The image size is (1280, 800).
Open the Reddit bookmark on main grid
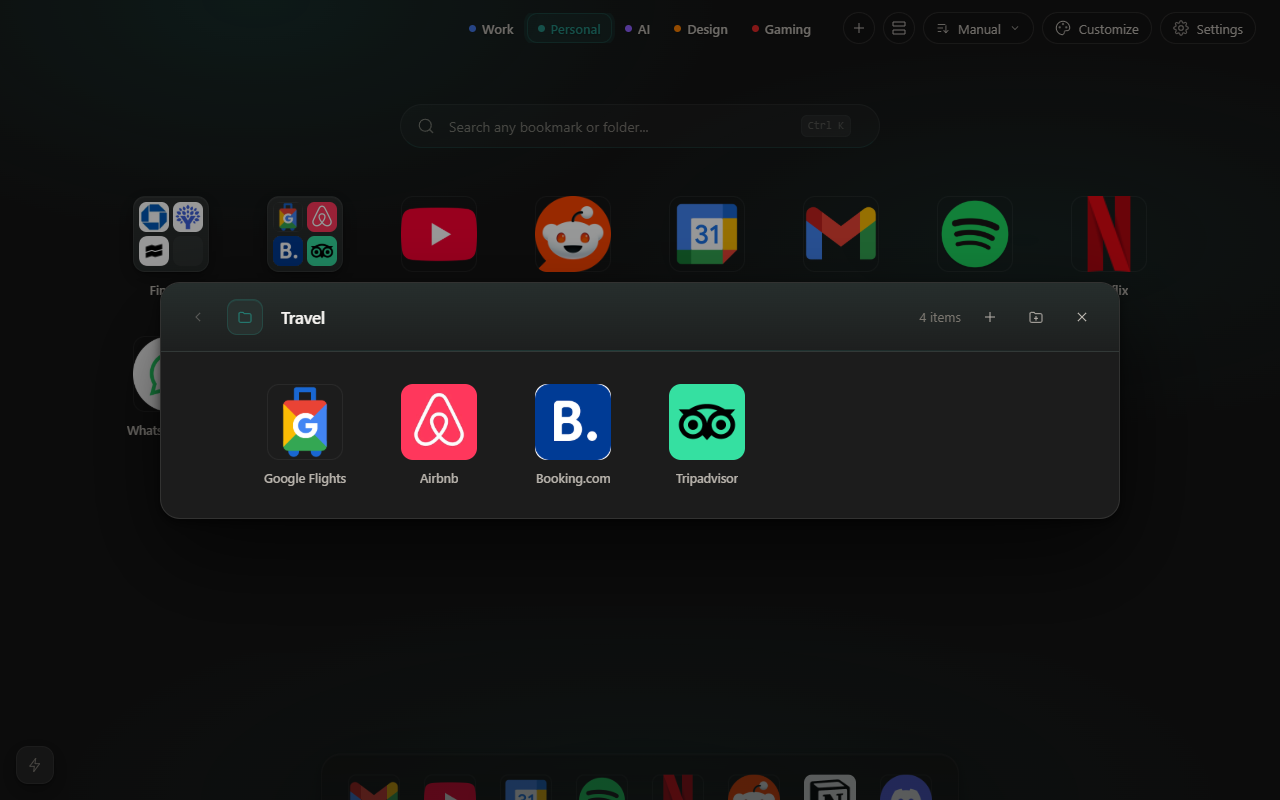tap(573, 234)
